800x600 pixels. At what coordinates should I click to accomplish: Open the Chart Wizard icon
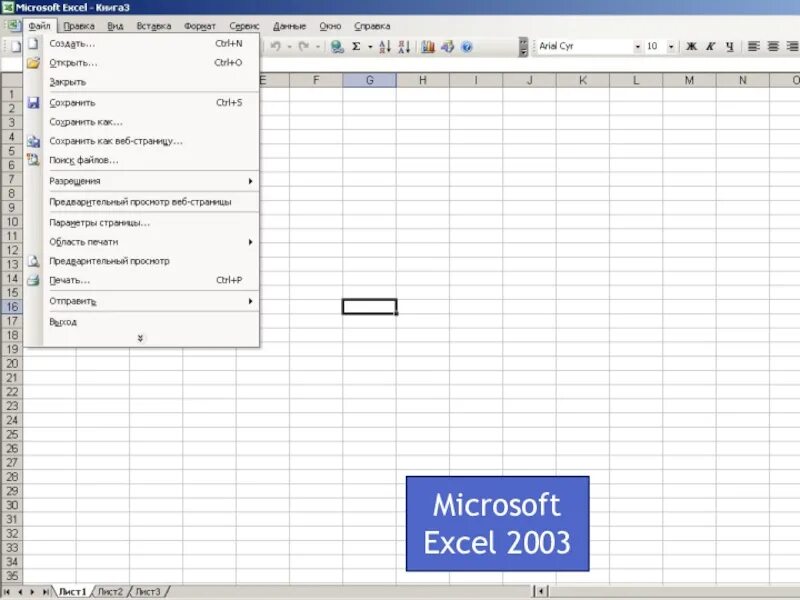click(429, 46)
